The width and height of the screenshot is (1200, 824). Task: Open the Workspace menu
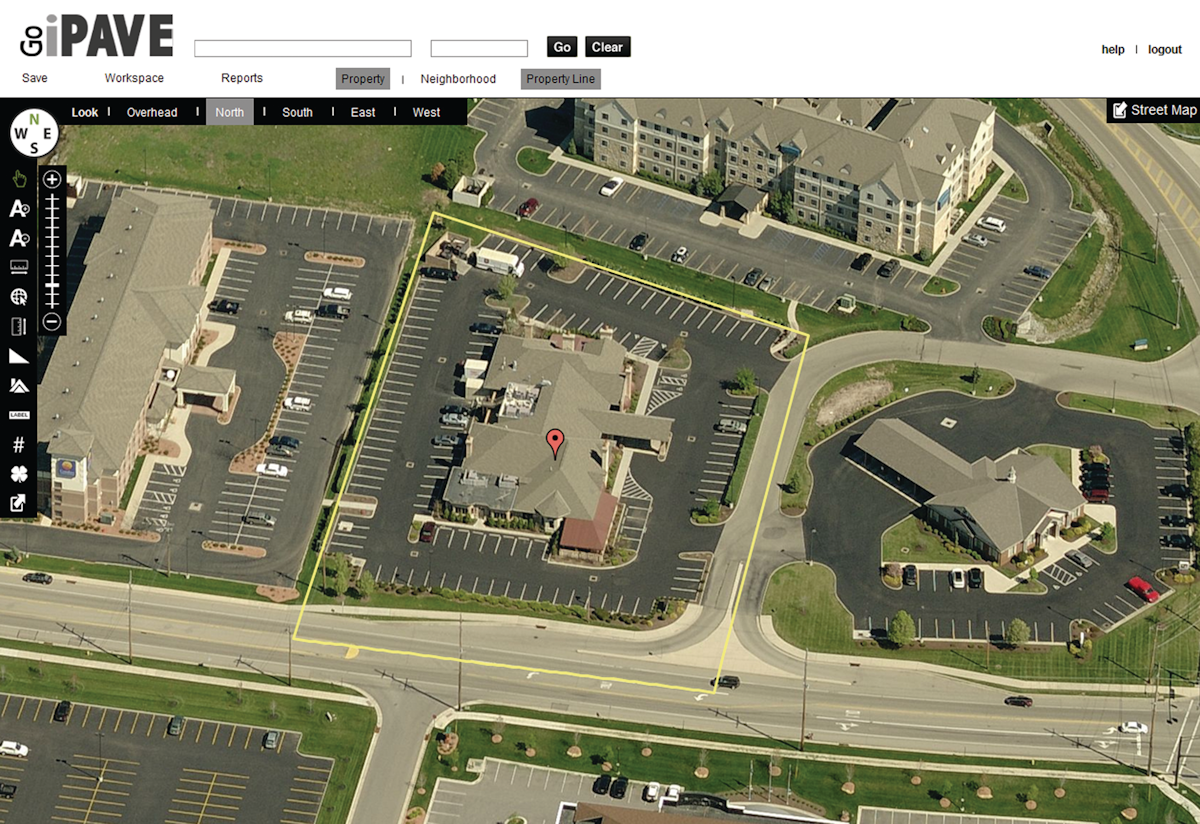(x=133, y=77)
